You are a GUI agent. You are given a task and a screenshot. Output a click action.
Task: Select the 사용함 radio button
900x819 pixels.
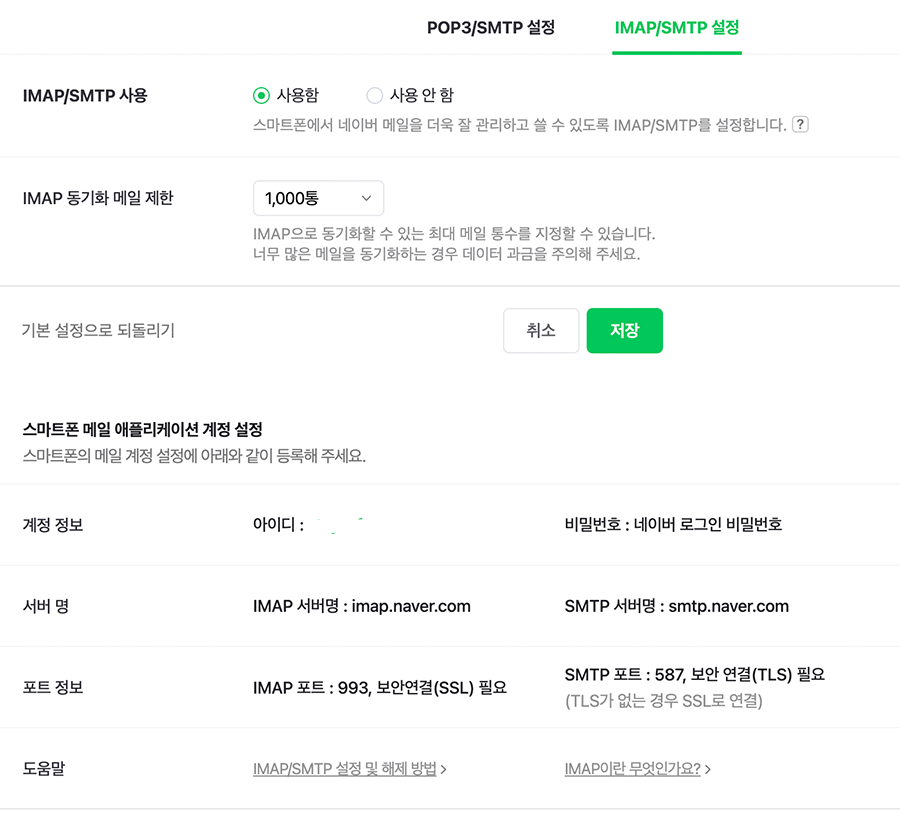262,96
